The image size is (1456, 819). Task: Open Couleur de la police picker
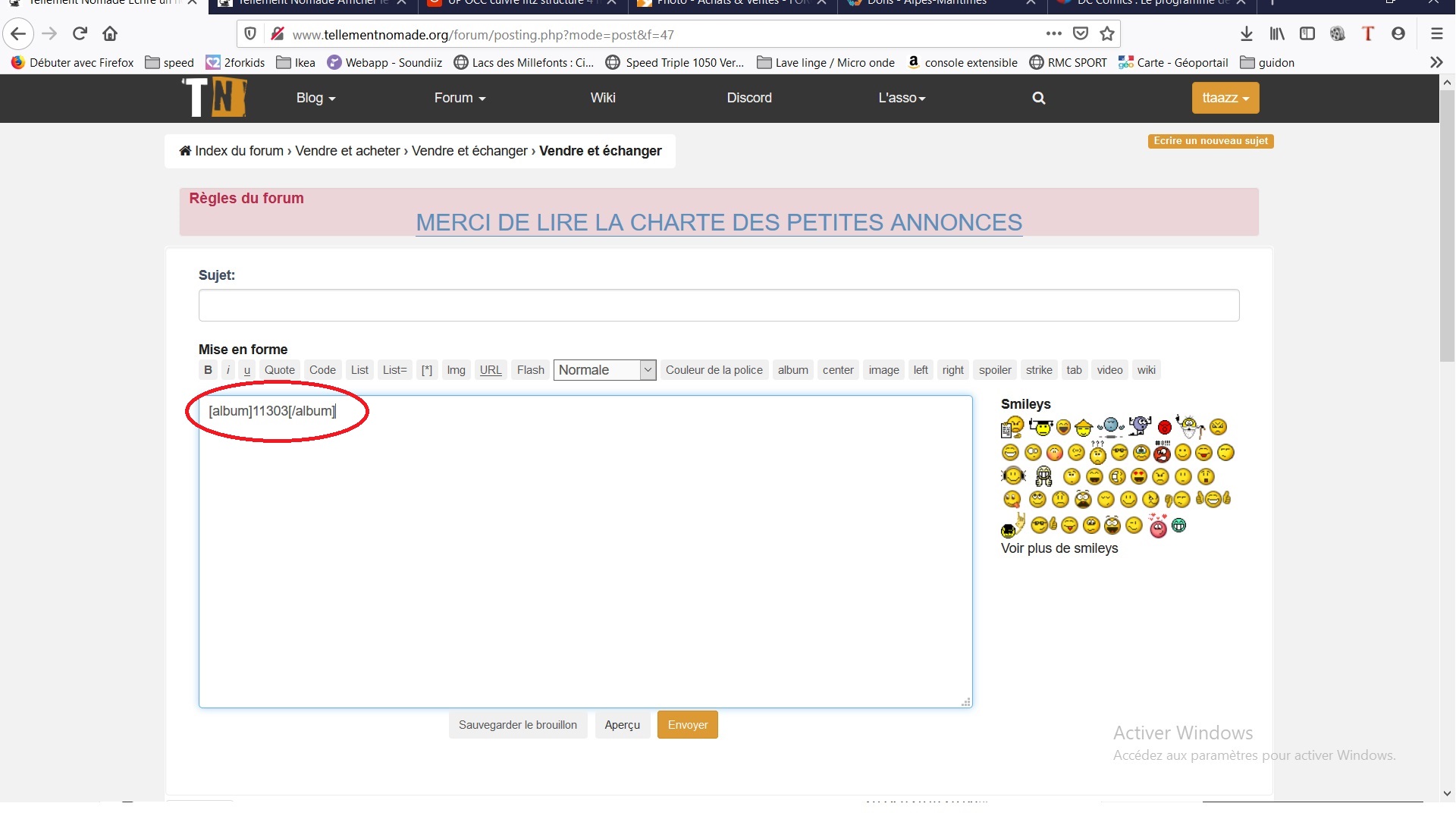coord(714,370)
